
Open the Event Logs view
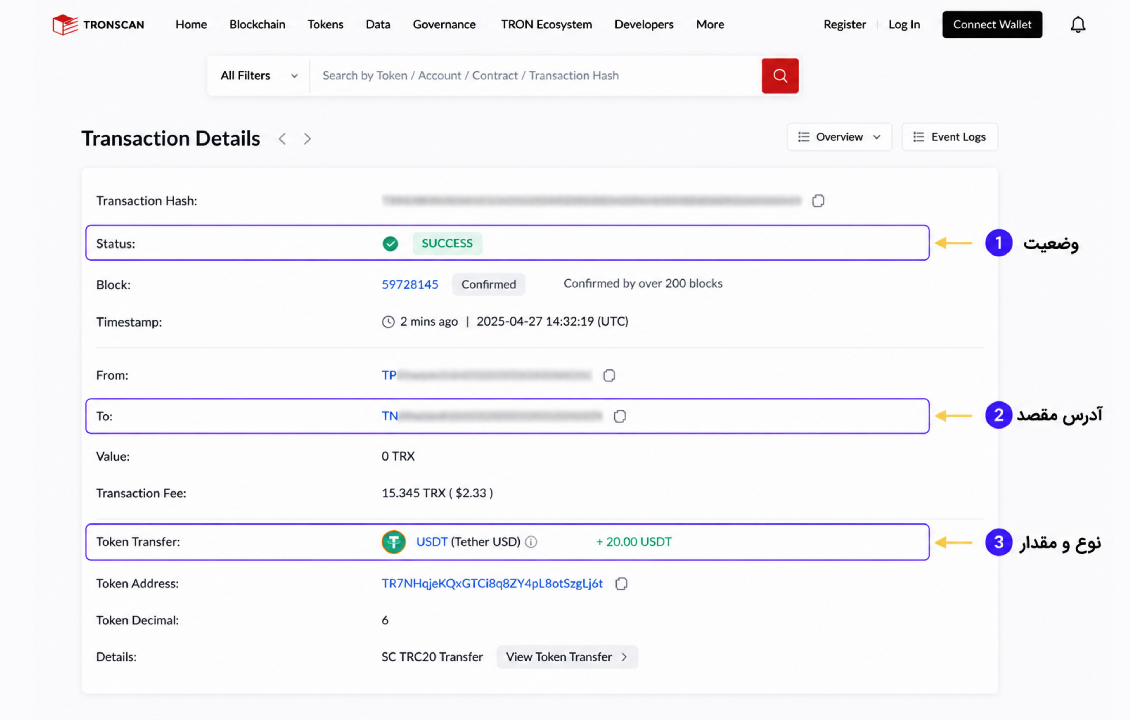(949, 137)
